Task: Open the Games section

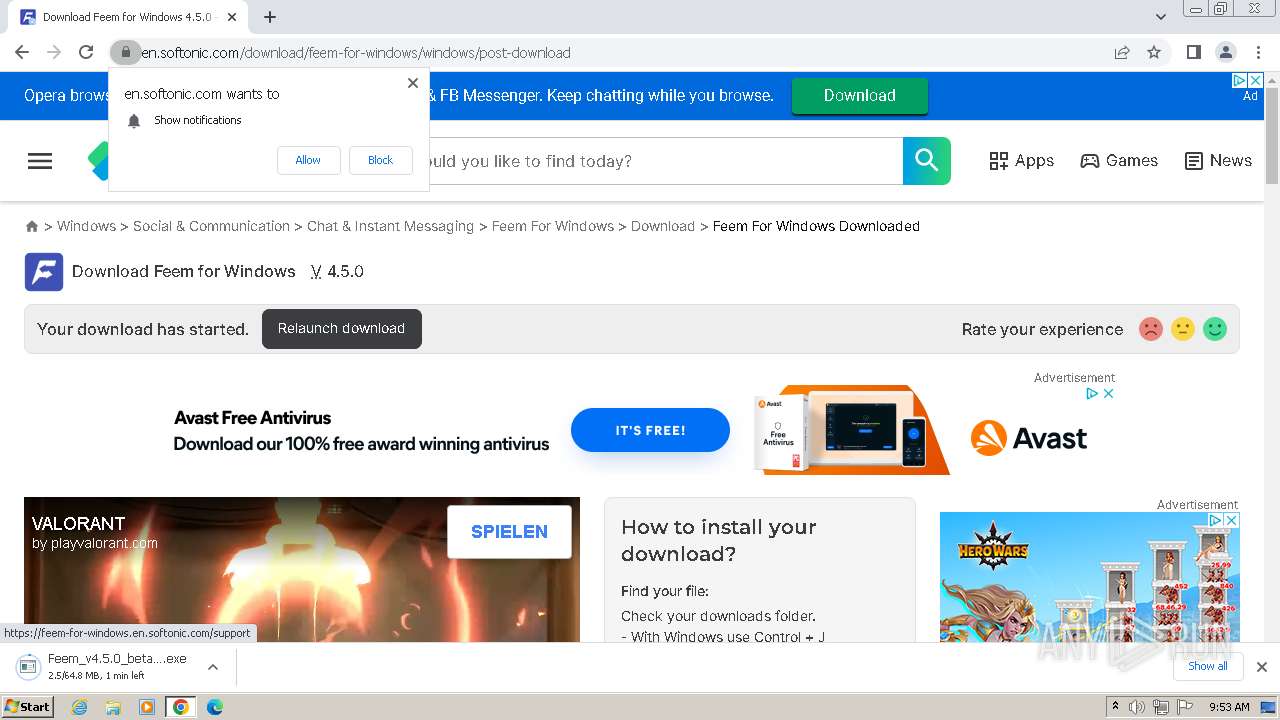Action: 1119,161
